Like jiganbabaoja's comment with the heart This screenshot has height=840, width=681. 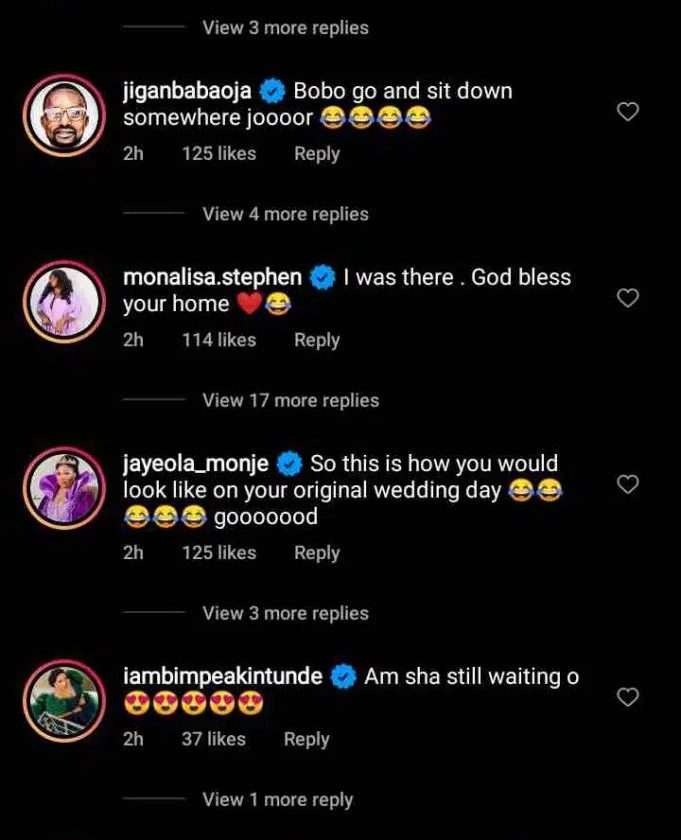pos(627,112)
